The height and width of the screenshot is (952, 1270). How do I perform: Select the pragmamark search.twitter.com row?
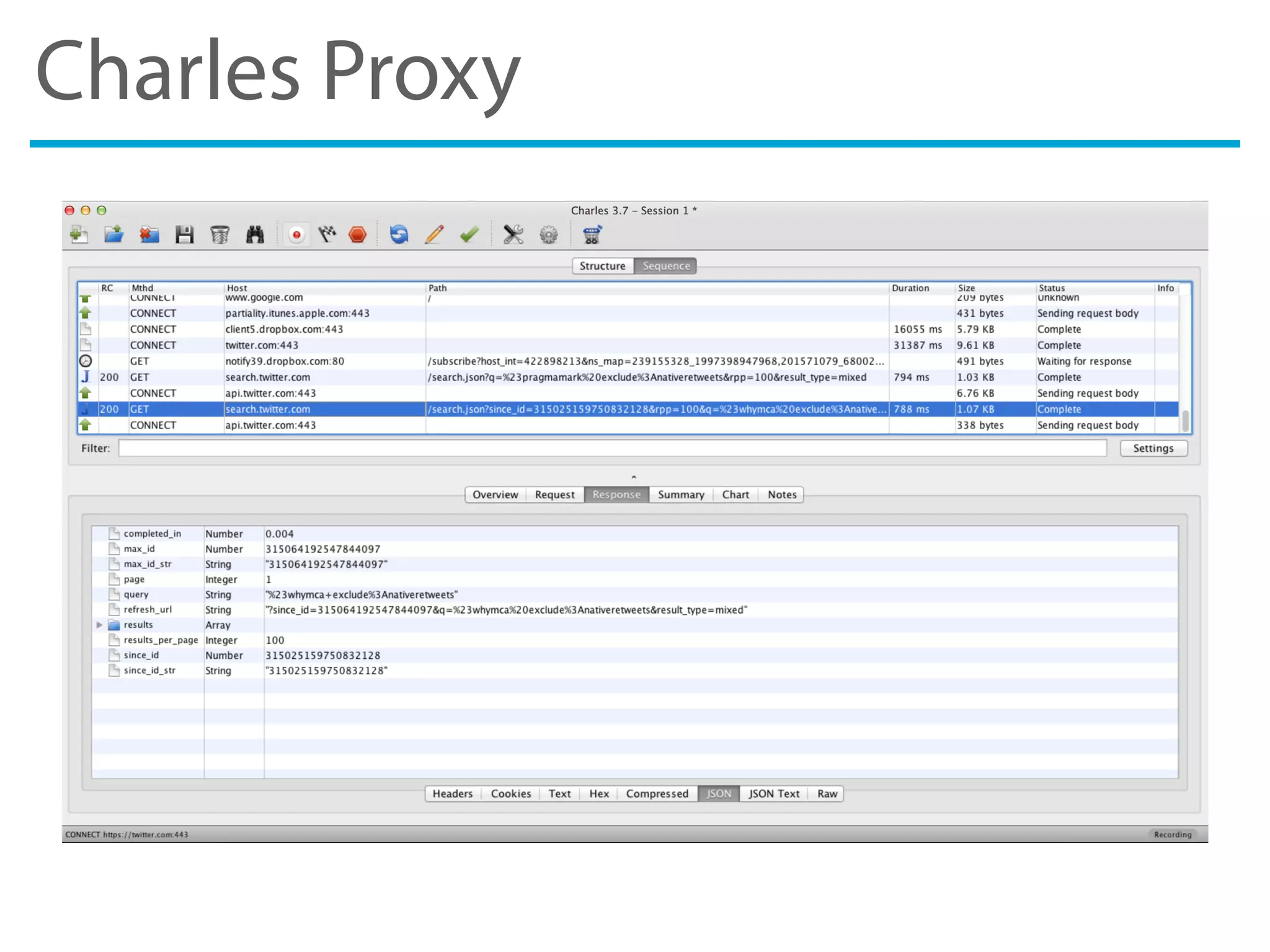click(628, 377)
